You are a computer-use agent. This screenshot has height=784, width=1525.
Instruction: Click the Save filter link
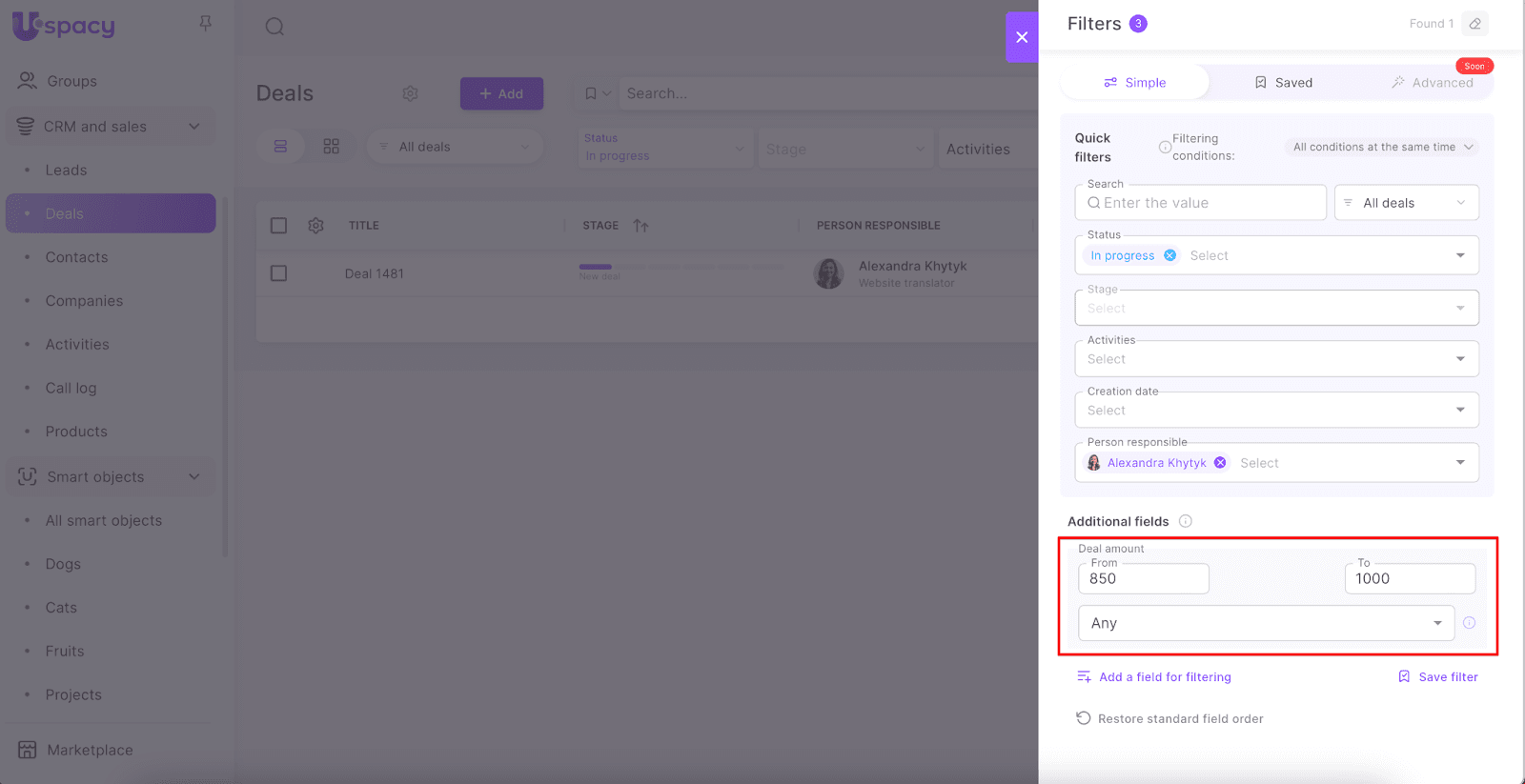[1438, 677]
